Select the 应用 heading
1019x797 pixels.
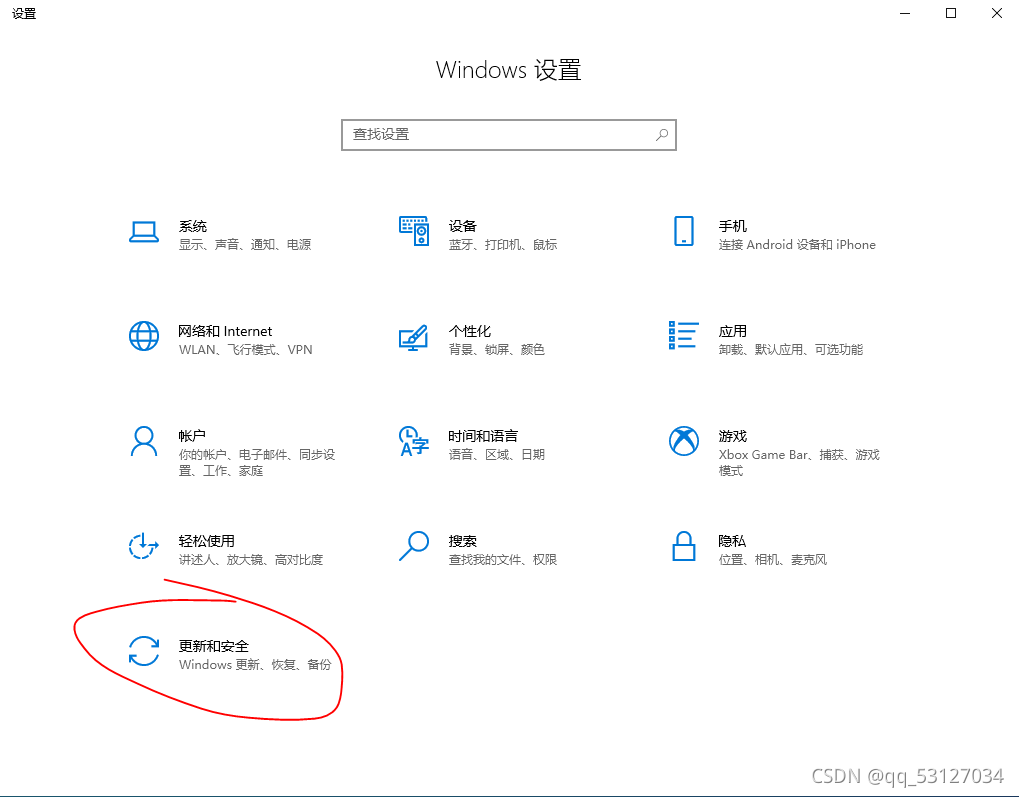[732, 332]
